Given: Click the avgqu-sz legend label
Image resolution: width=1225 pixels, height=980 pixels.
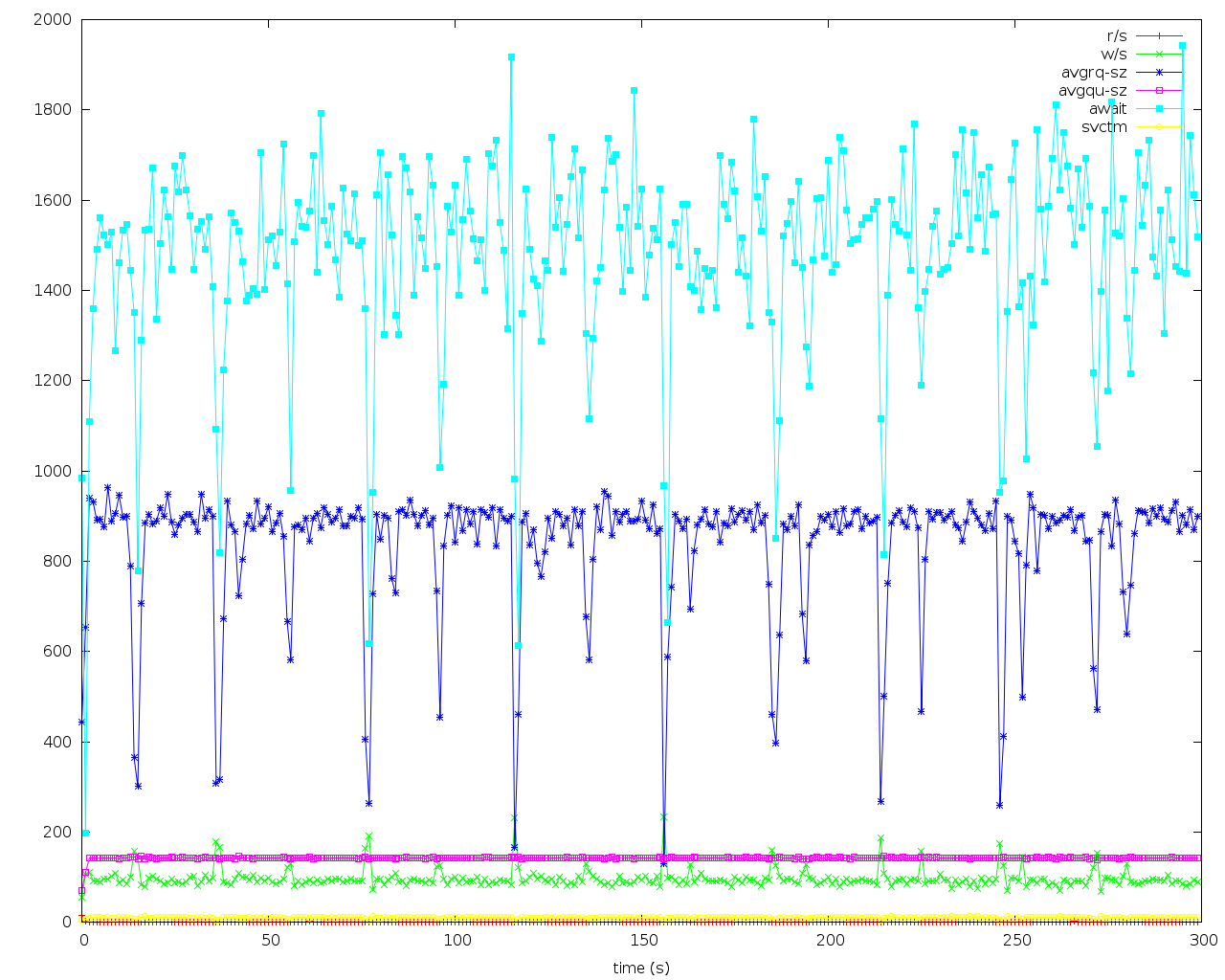Looking at the screenshot, I should coord(1093,91).
